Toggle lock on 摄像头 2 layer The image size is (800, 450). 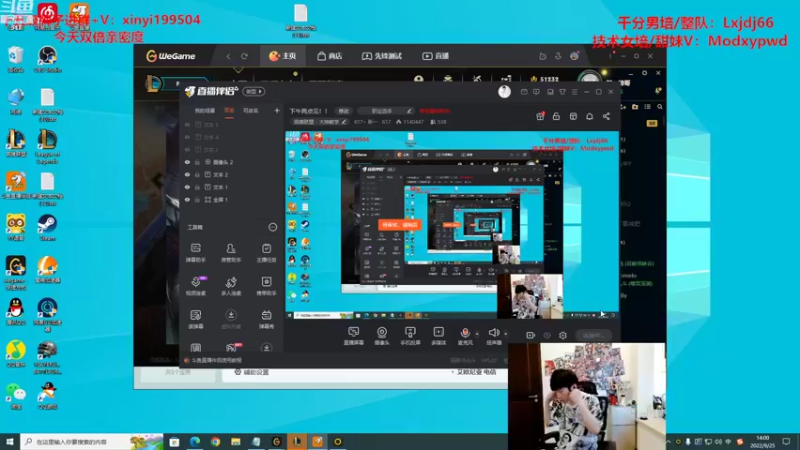[x=197, y=162]
